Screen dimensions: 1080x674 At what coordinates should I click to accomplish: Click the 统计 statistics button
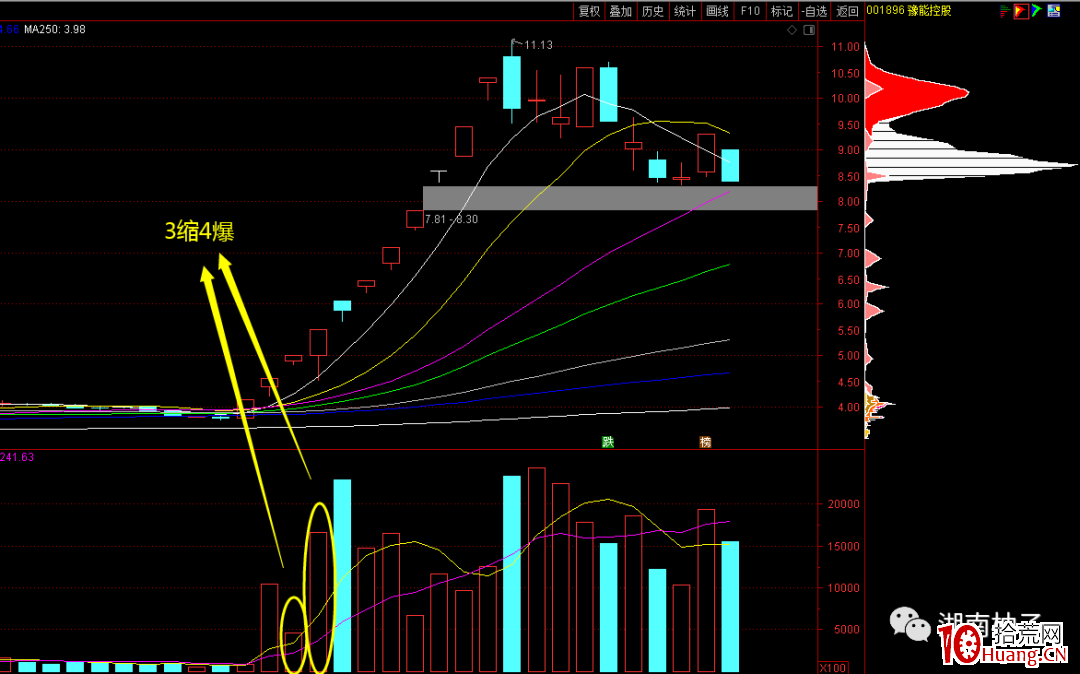[x=684, y=11]
